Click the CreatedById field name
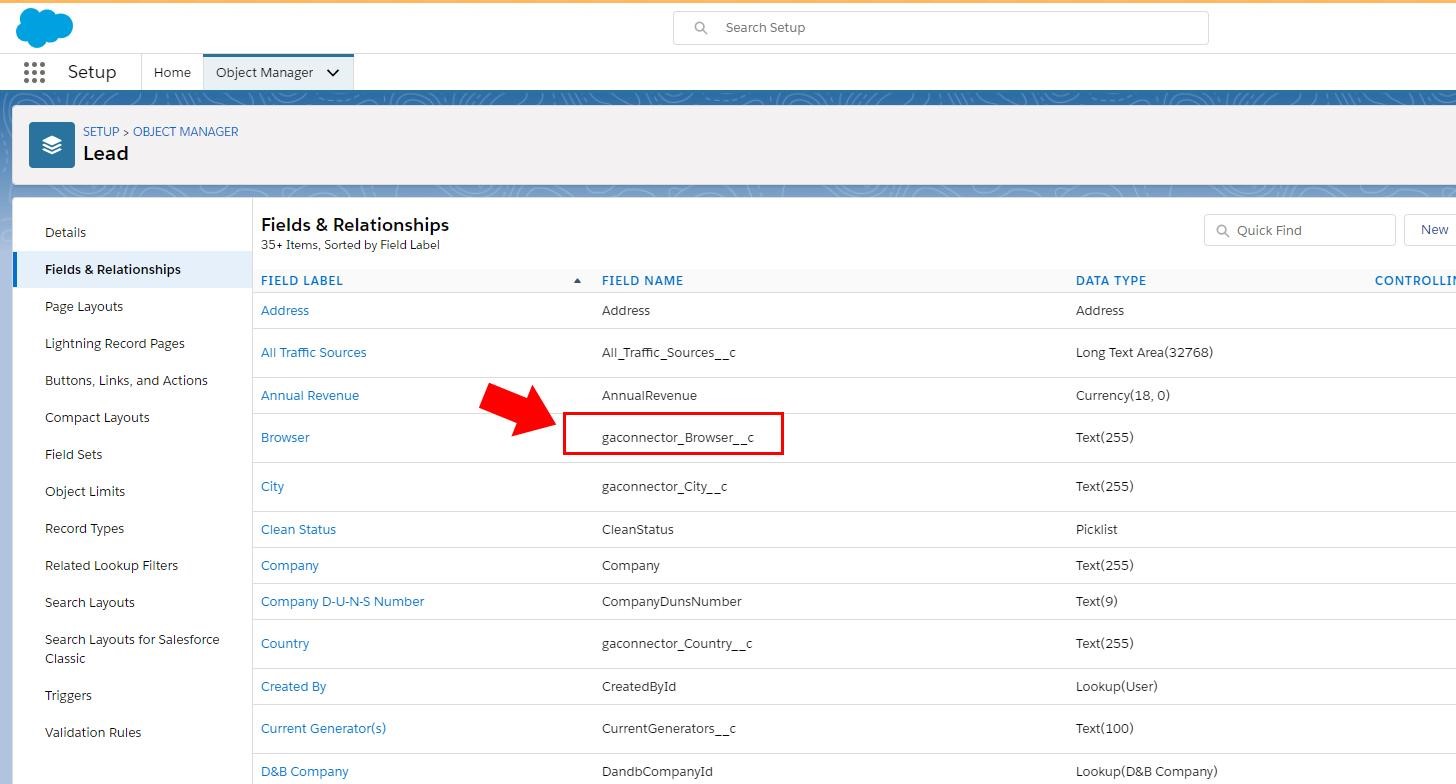This screenshot has height=784, width=1456. click(x=639, y=687)
